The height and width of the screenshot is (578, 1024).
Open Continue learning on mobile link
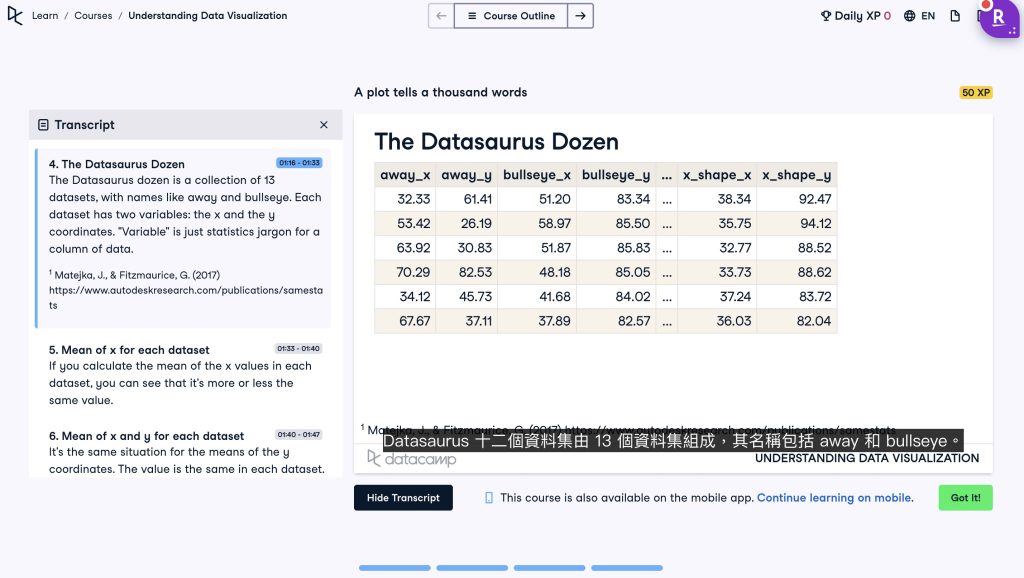click(x=834, y=498)
